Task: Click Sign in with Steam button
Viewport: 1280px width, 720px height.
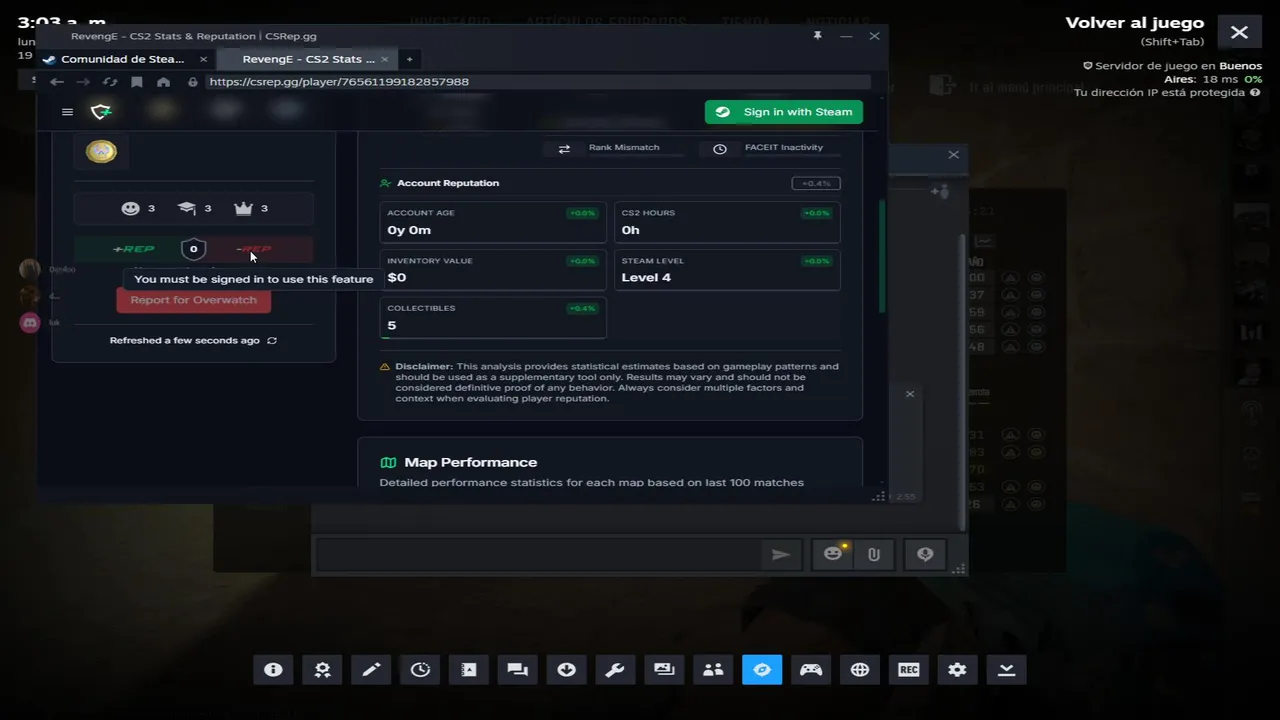Action: 784,112
